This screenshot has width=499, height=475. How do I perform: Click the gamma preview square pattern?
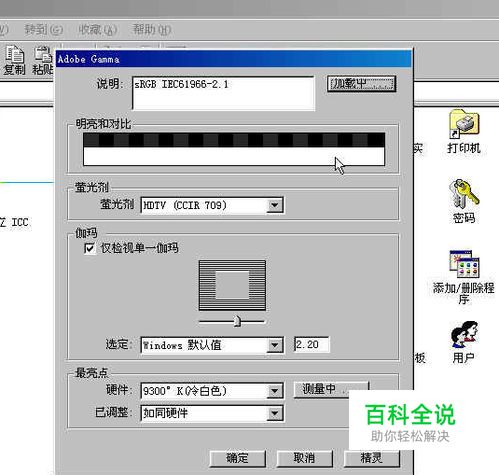click(x=232, y=285)
